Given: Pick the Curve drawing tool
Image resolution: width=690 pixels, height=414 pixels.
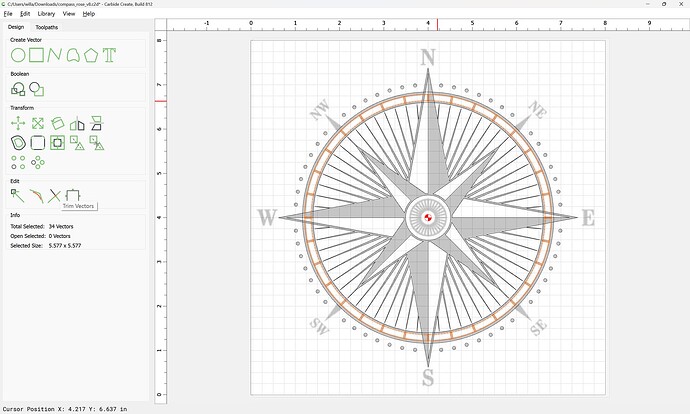Looking at the screenshot, I should (73, 55).
